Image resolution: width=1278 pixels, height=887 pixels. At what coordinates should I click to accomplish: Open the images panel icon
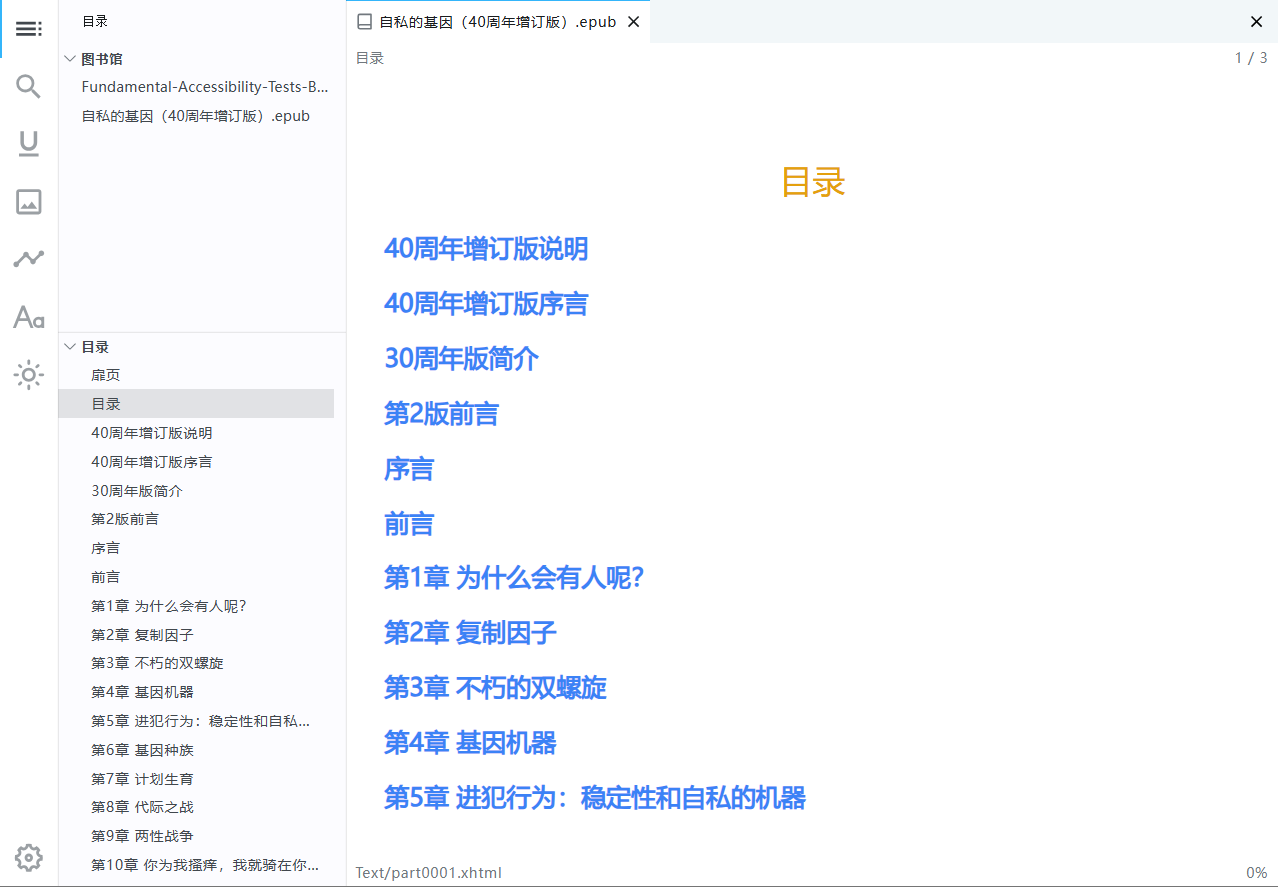29,202
